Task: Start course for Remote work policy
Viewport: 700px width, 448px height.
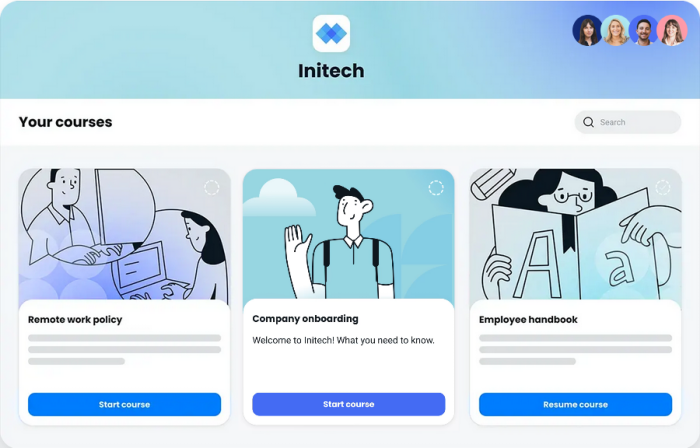Action: tap(125, 404)
